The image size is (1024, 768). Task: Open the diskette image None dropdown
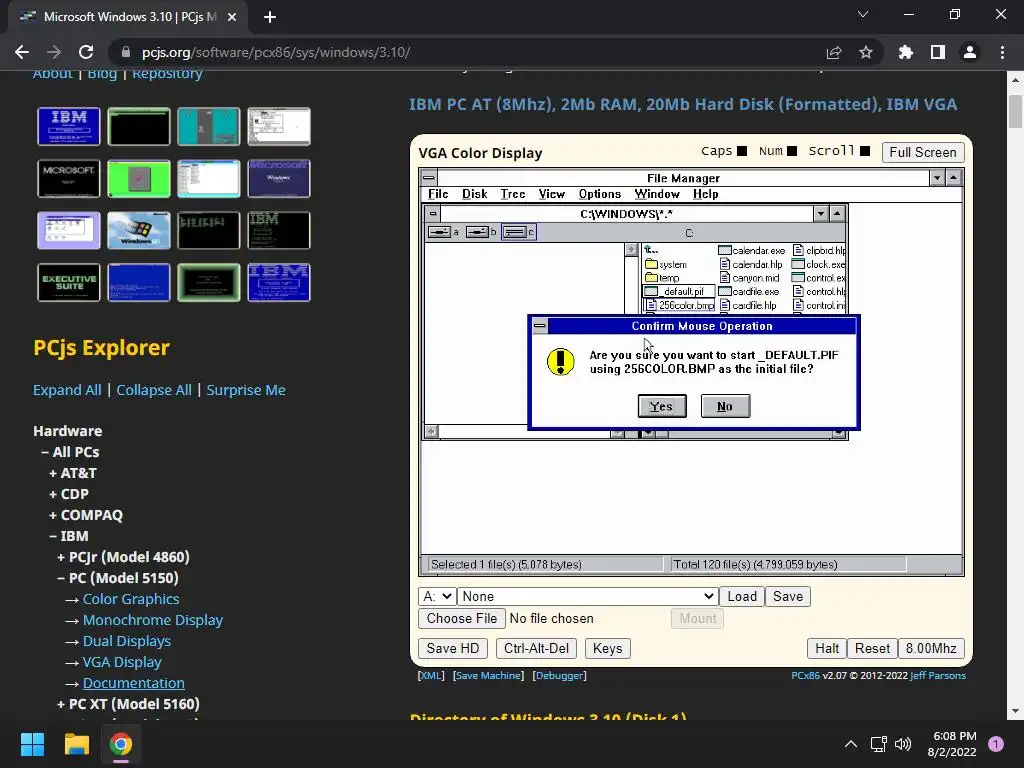tap(586, 596)
